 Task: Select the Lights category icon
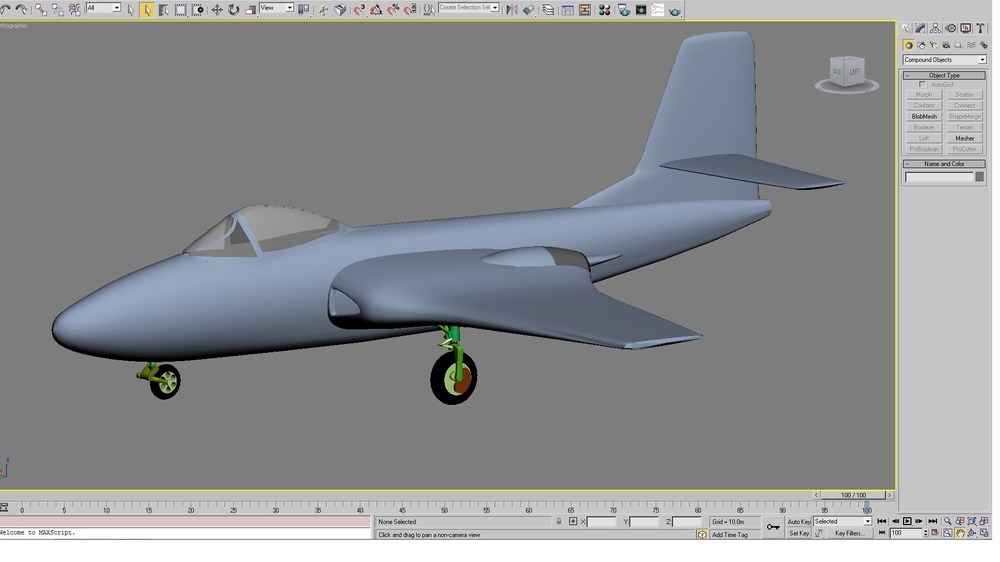coord(934,45)
